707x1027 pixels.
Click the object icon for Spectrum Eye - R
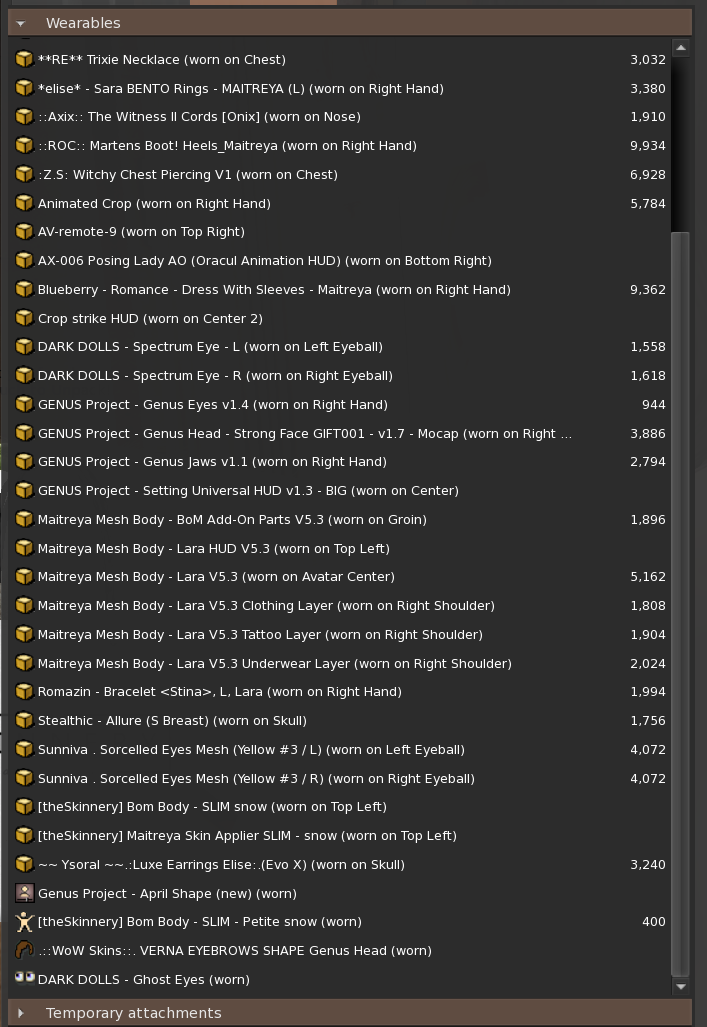24,375
